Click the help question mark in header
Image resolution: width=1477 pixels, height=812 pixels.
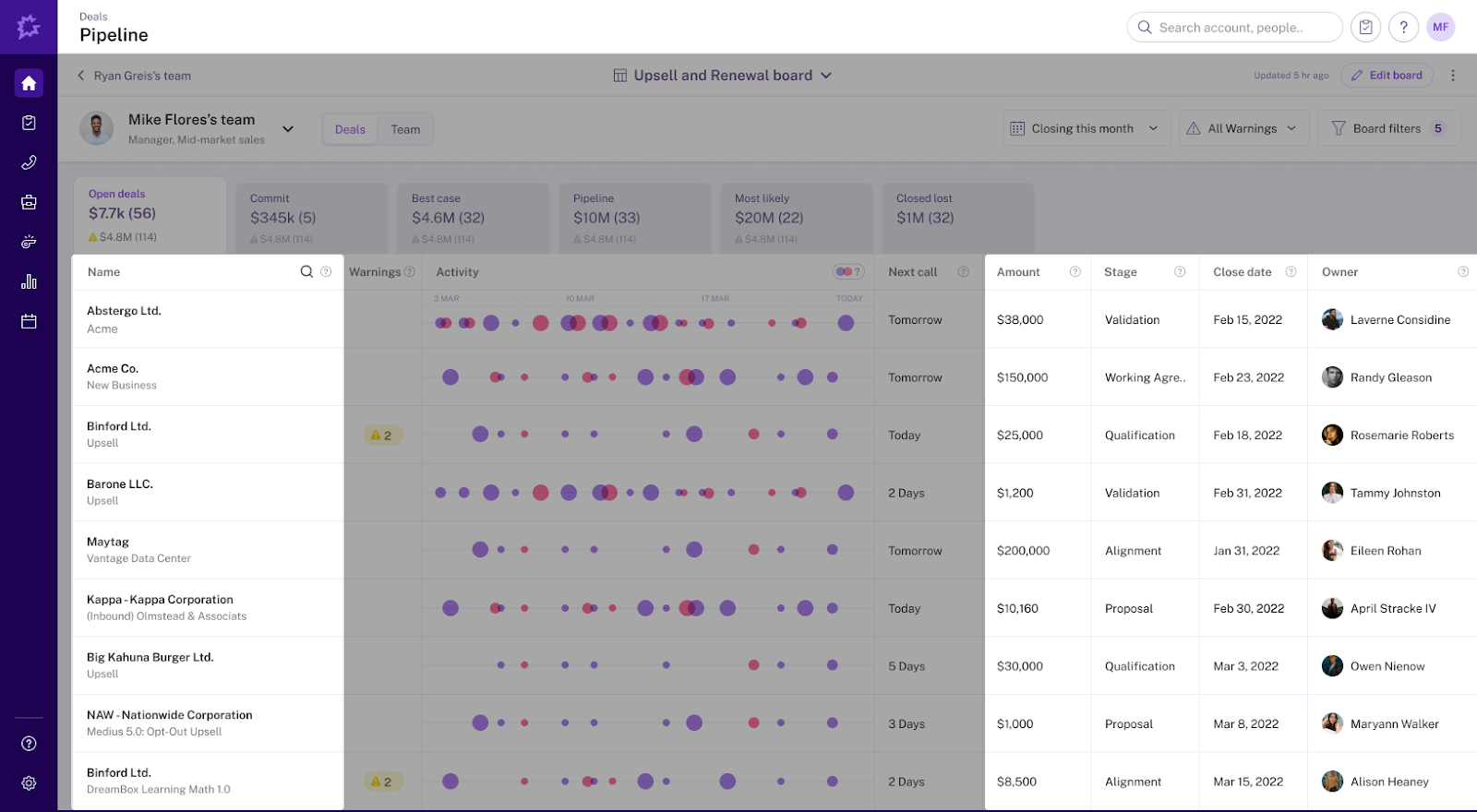tap(1403, 28)
